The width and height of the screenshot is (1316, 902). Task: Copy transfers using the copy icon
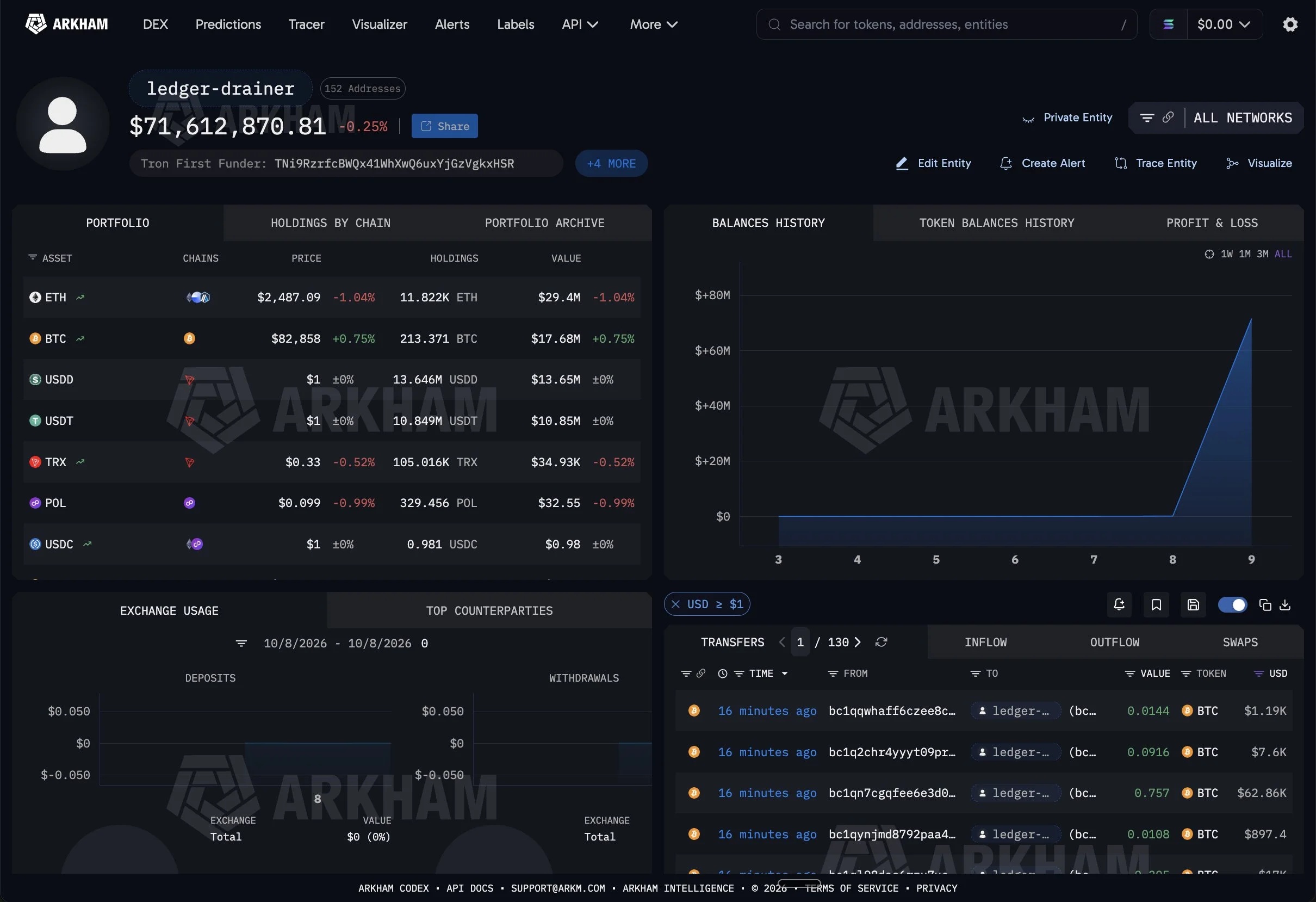tap(1265, 604)
